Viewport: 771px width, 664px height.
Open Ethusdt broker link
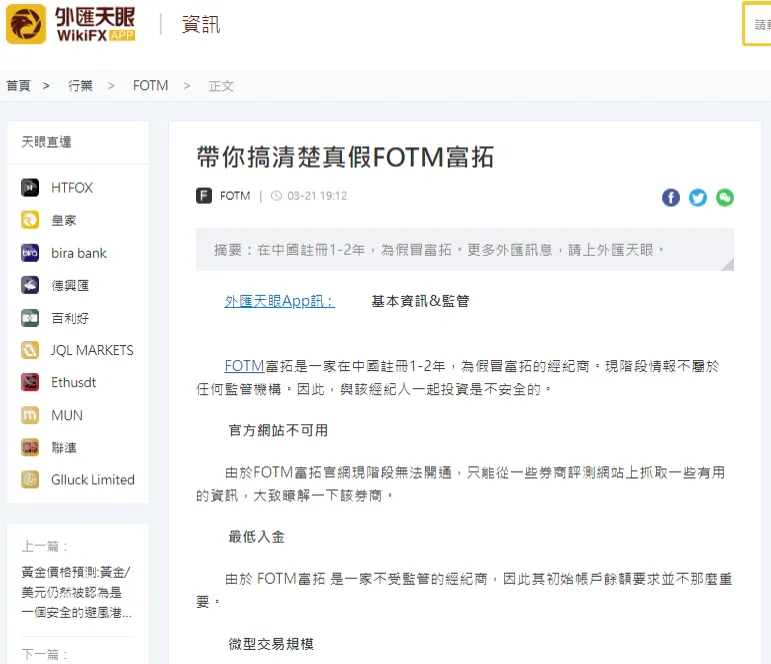tap(74, 383)
